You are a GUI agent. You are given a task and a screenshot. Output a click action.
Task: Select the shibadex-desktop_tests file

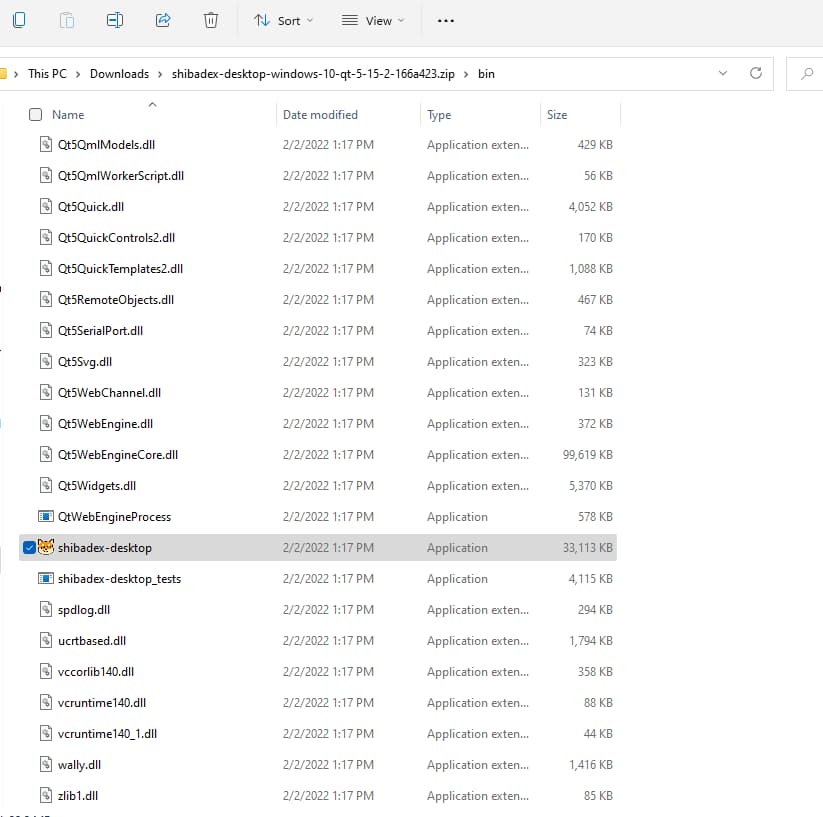coord(119,579)
